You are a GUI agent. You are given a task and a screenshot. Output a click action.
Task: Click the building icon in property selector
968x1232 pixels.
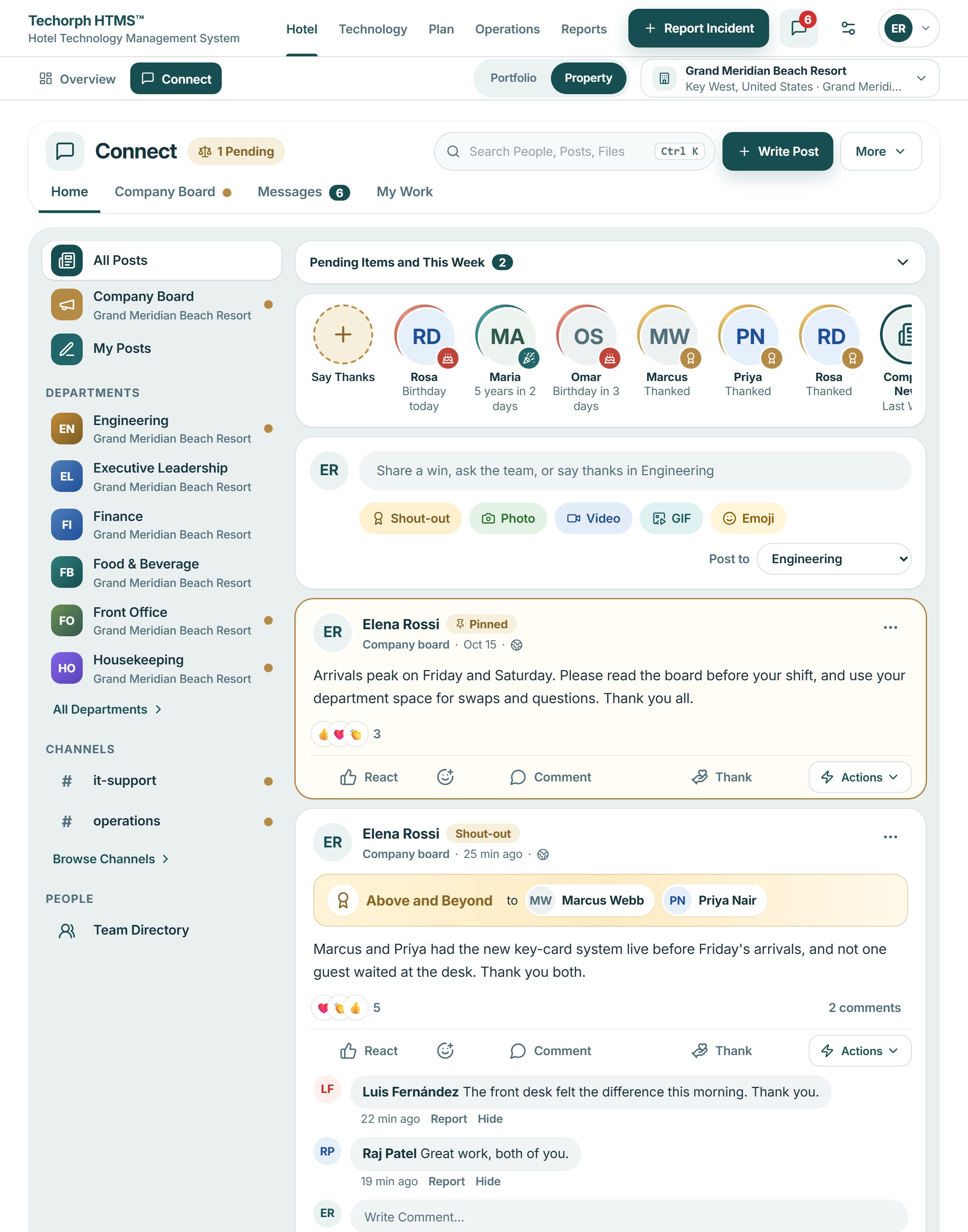[x=664, y=78]
